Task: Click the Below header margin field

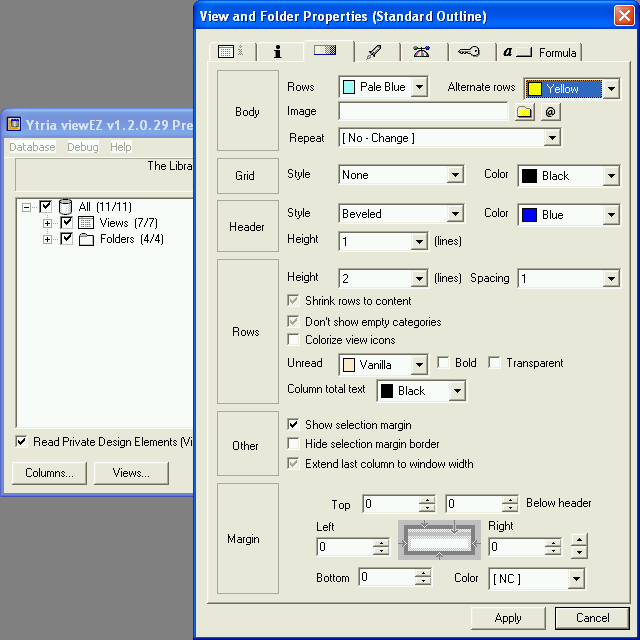Action: click(x=474, y=504)
